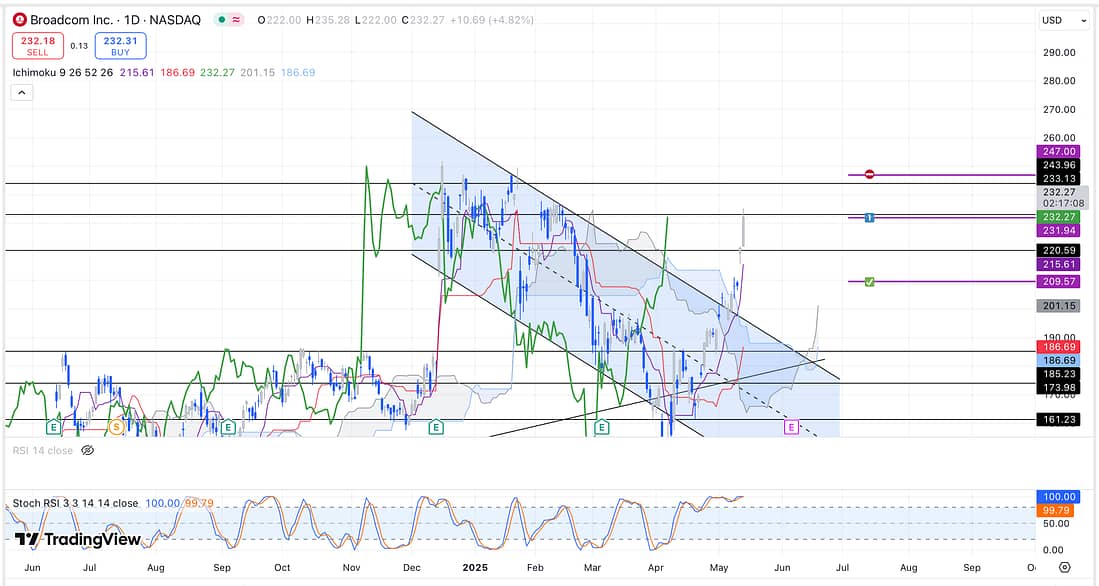Click the 220.59 black price label
This screenshot has width=1099, height=586.
1058,250
